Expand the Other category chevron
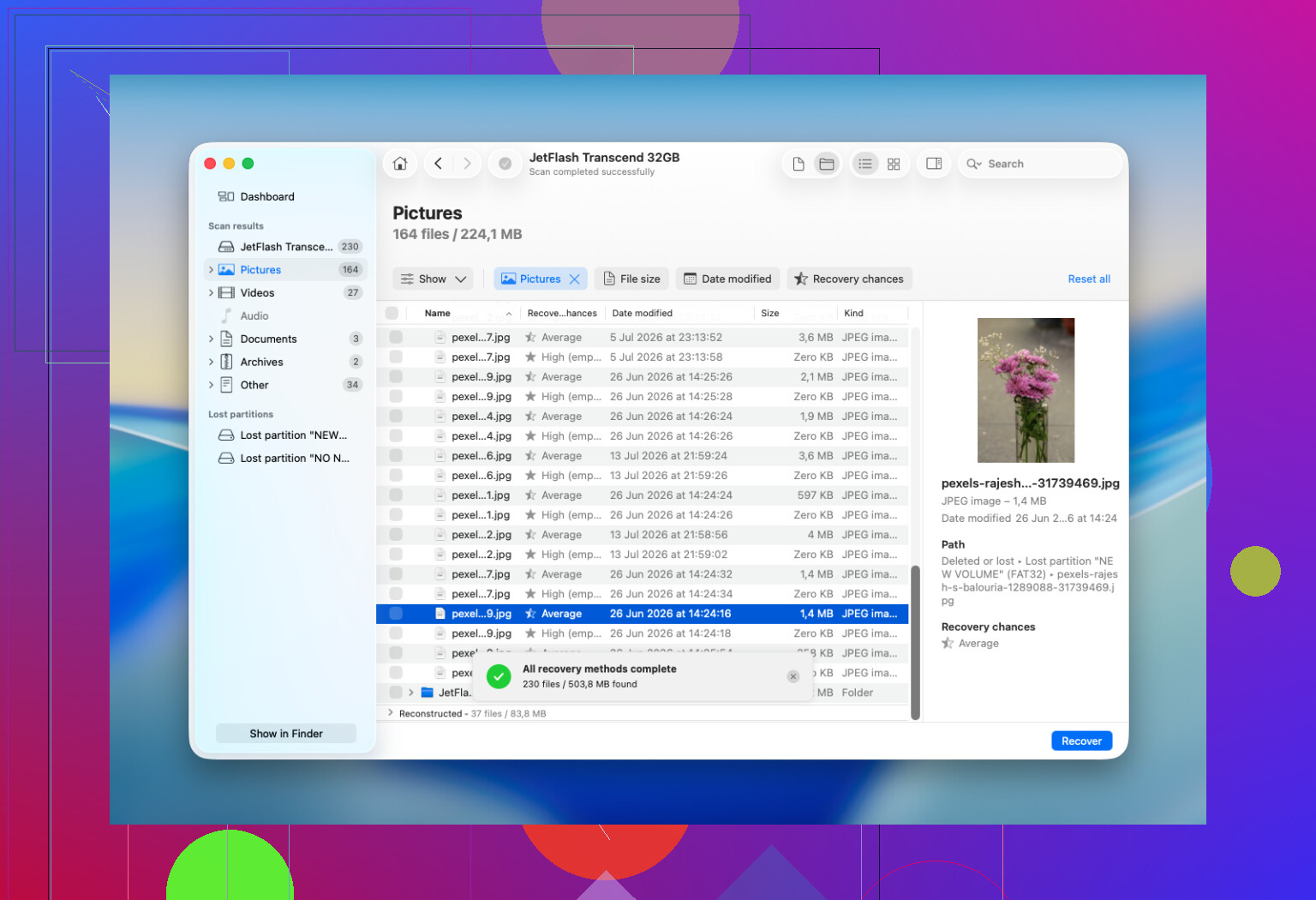Image resolution: width=1316 pixels, height=900 pixels. point(211,386)
